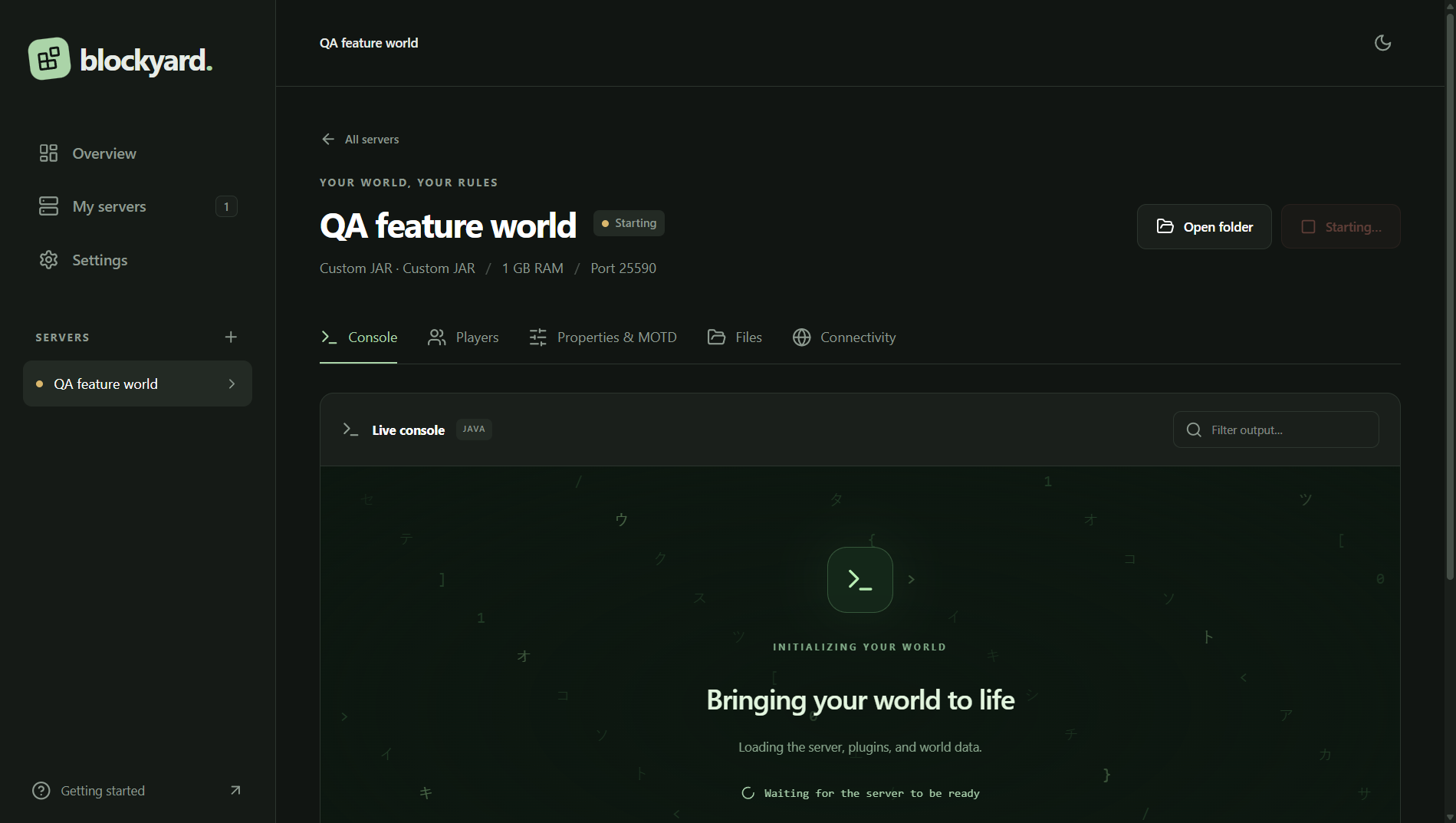Image resolution: width=1456 pixels, height=823 pixels.
Task: Switch to the Console tab
Action: click(359, 337)
